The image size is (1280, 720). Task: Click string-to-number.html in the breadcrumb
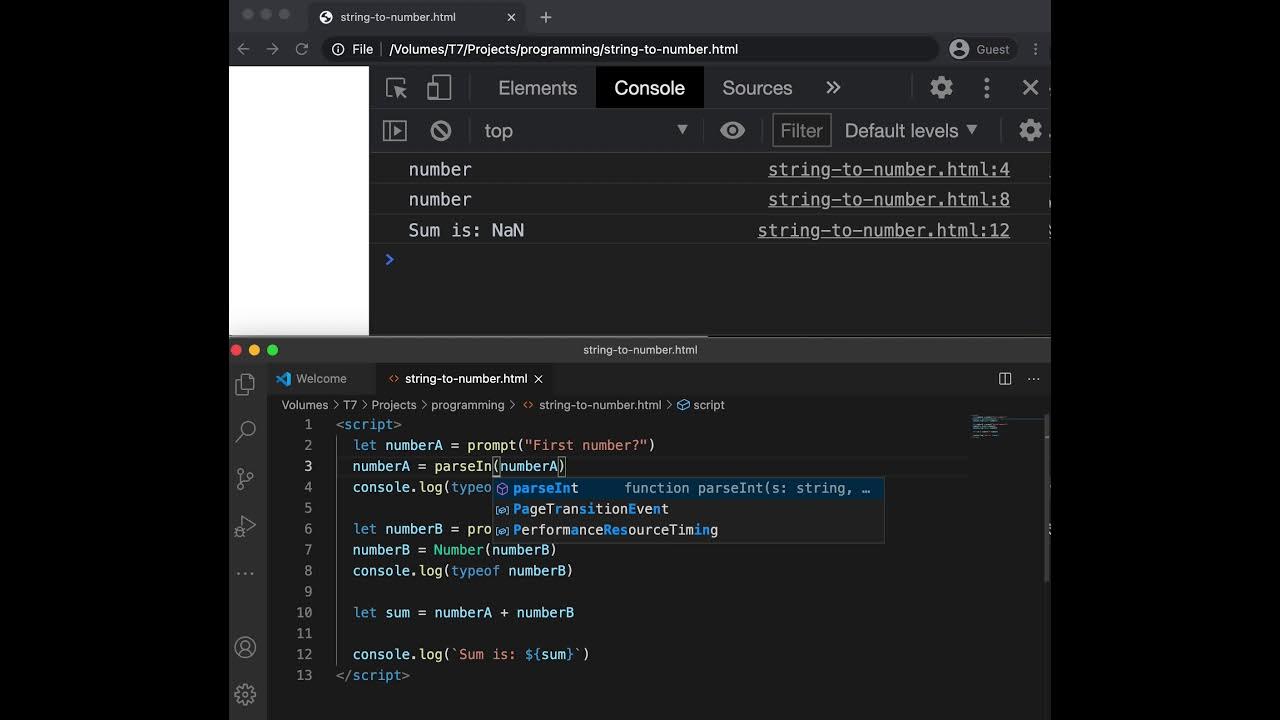600,405
